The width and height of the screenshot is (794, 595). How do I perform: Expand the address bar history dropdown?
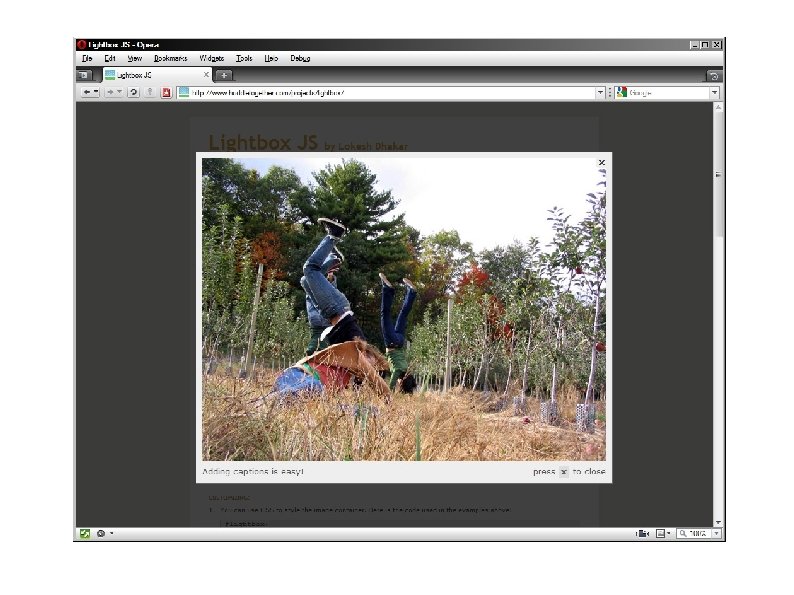600,93
